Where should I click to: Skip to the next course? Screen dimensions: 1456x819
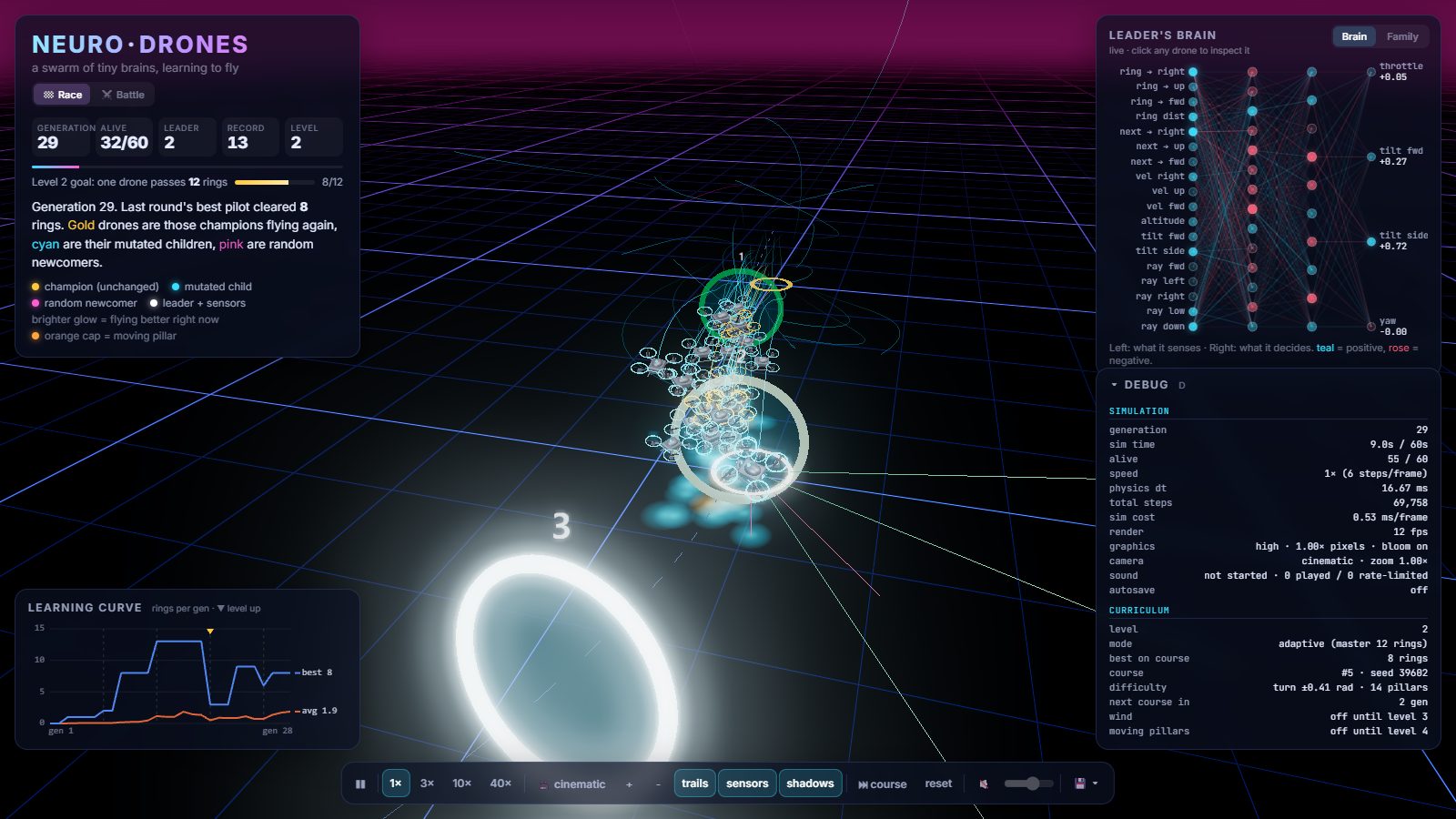click(882, 784)
